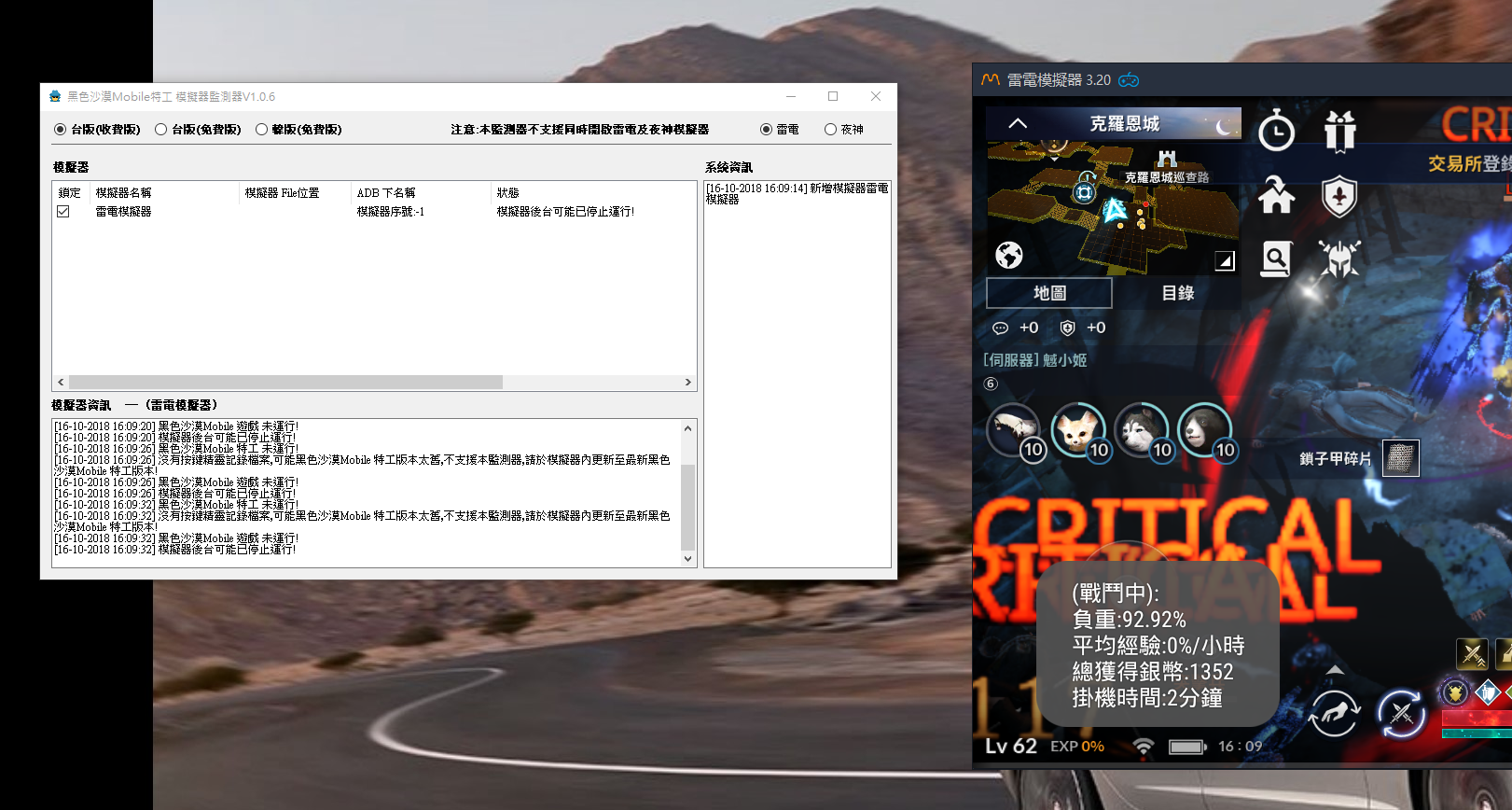Click the 克羅恩城巡查路 map label

pos(1166,177)
